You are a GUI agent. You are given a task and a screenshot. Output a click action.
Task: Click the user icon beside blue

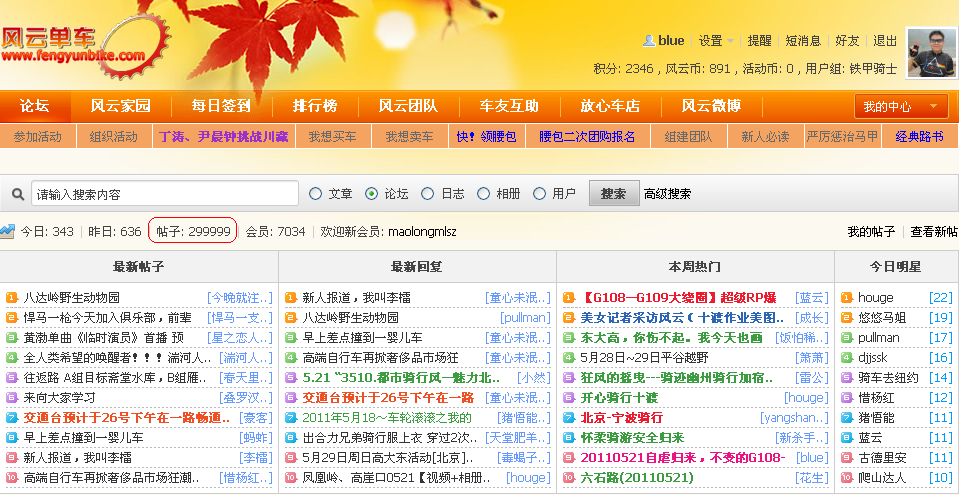pos(648,41)
